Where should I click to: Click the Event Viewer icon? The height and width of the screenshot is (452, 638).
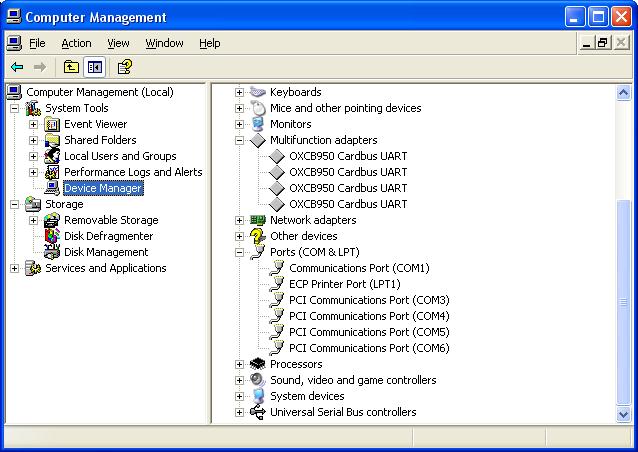tap(52, 124)
